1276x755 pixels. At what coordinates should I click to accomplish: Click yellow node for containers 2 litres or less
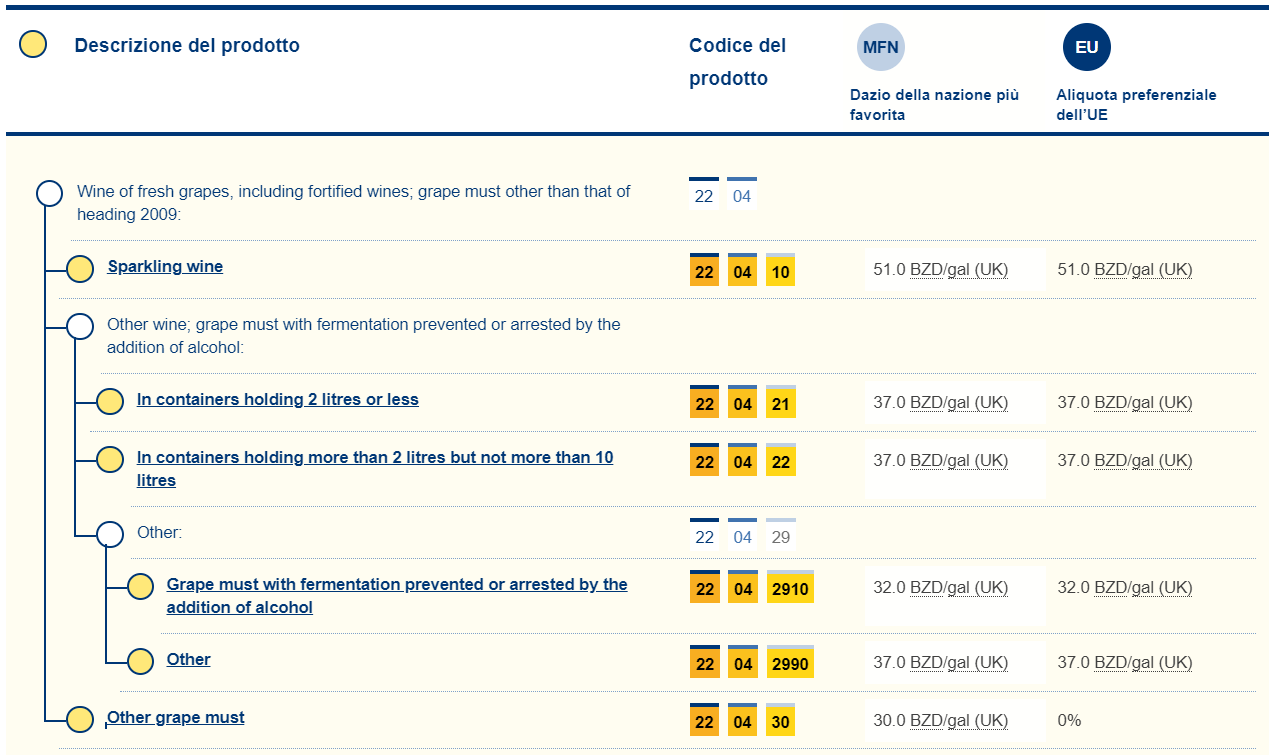click(110, 402)
